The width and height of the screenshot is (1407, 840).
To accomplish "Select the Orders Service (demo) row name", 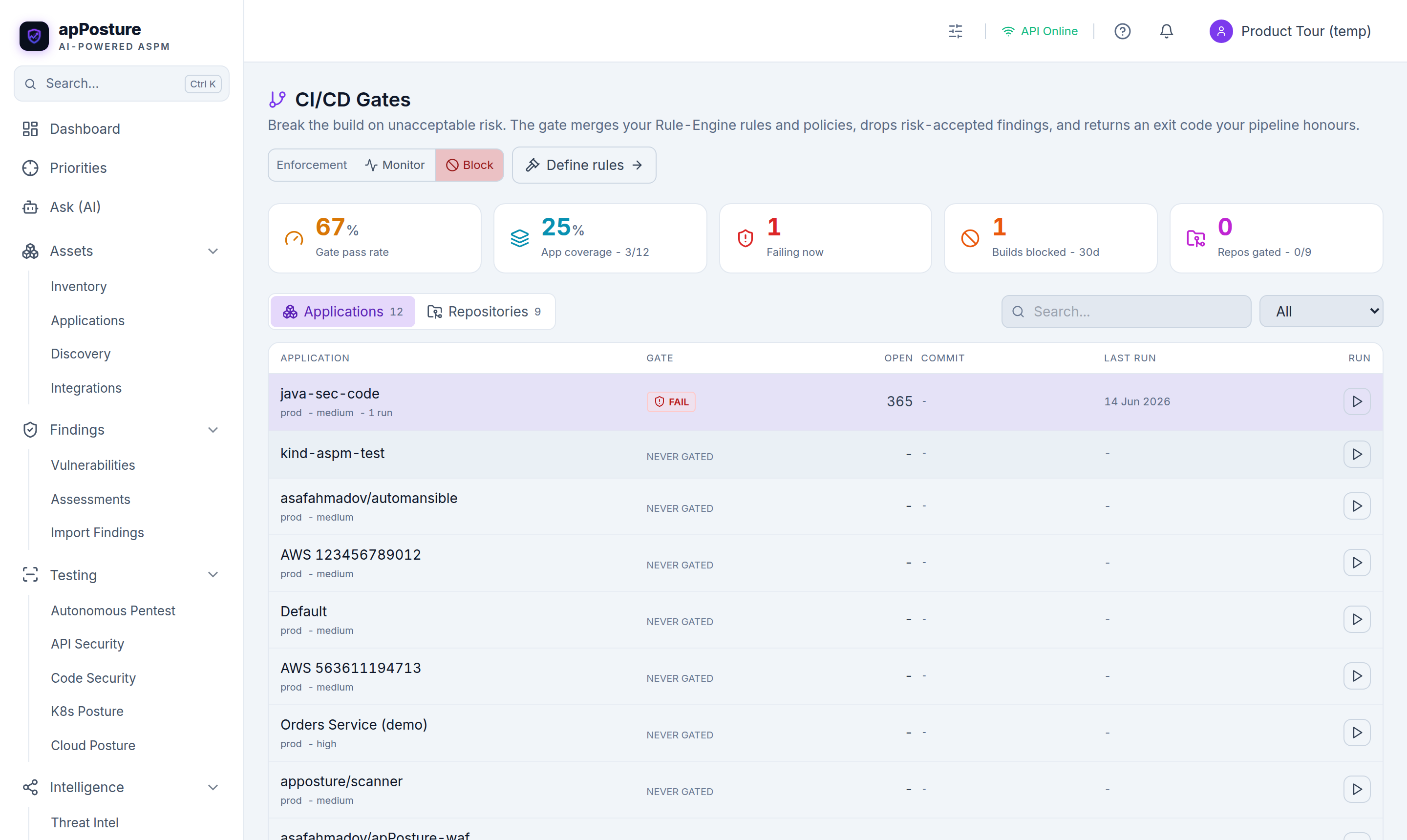I will [x=354, y=725].
